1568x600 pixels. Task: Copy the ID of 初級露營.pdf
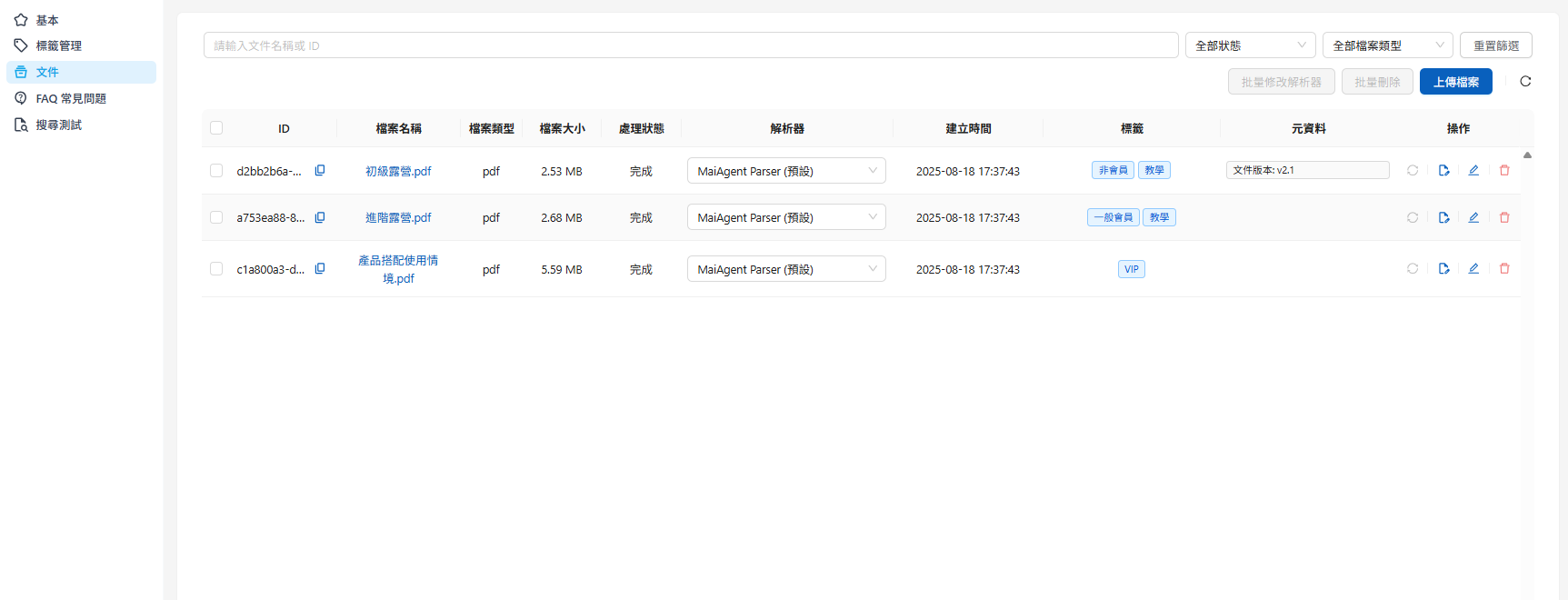coord(320,171)
